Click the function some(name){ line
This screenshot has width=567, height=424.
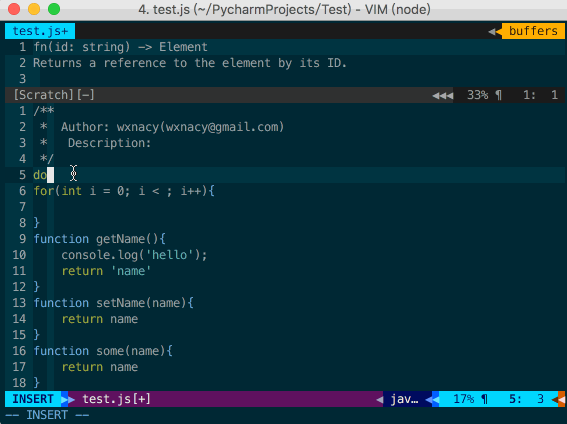point(103,351)
